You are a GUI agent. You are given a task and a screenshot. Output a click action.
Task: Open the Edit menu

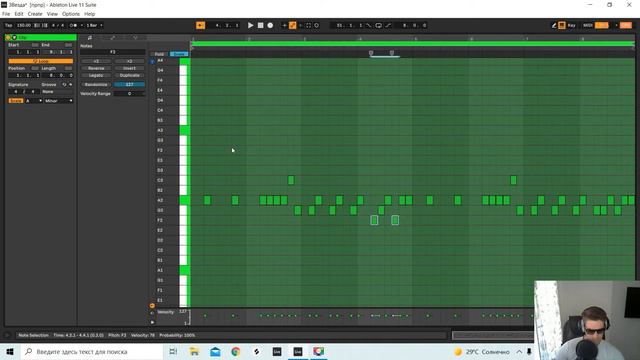pos(19,14)
